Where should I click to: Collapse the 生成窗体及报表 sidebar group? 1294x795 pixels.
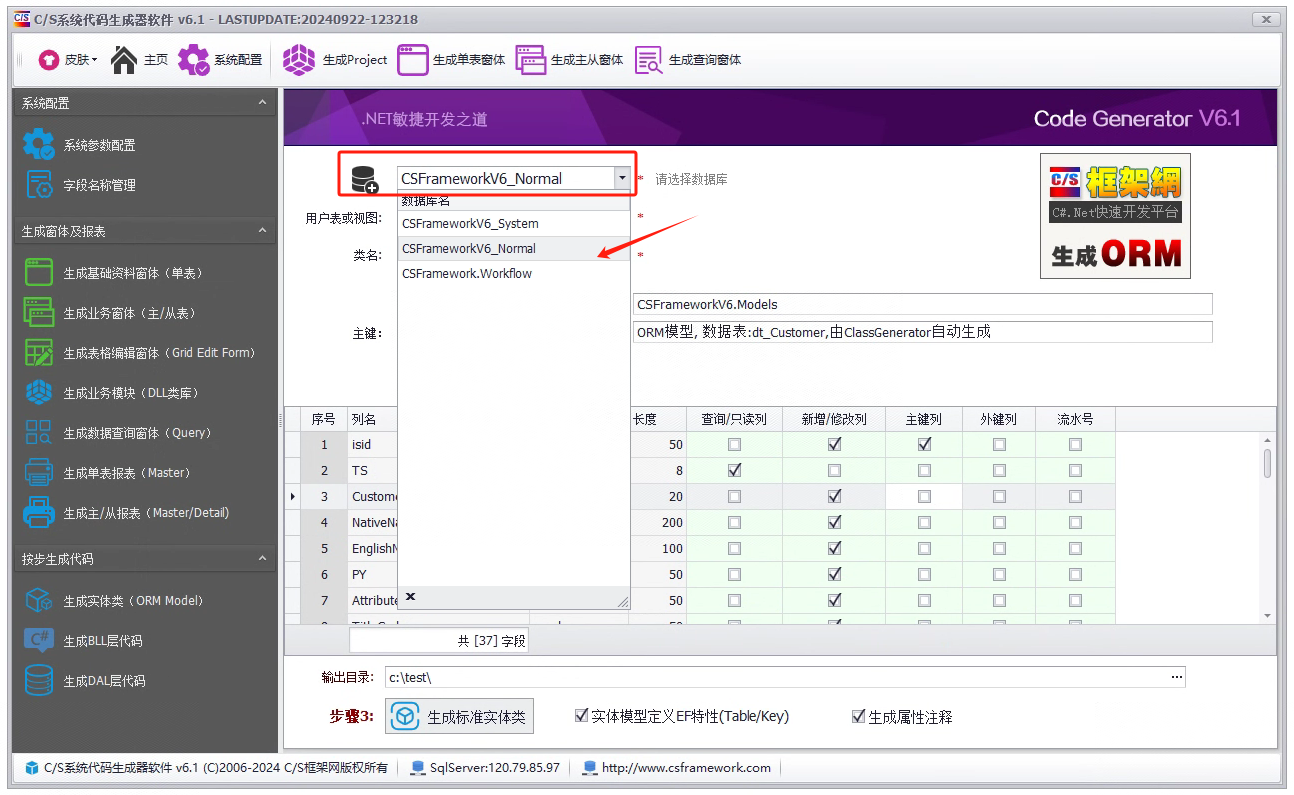(262, 231)
